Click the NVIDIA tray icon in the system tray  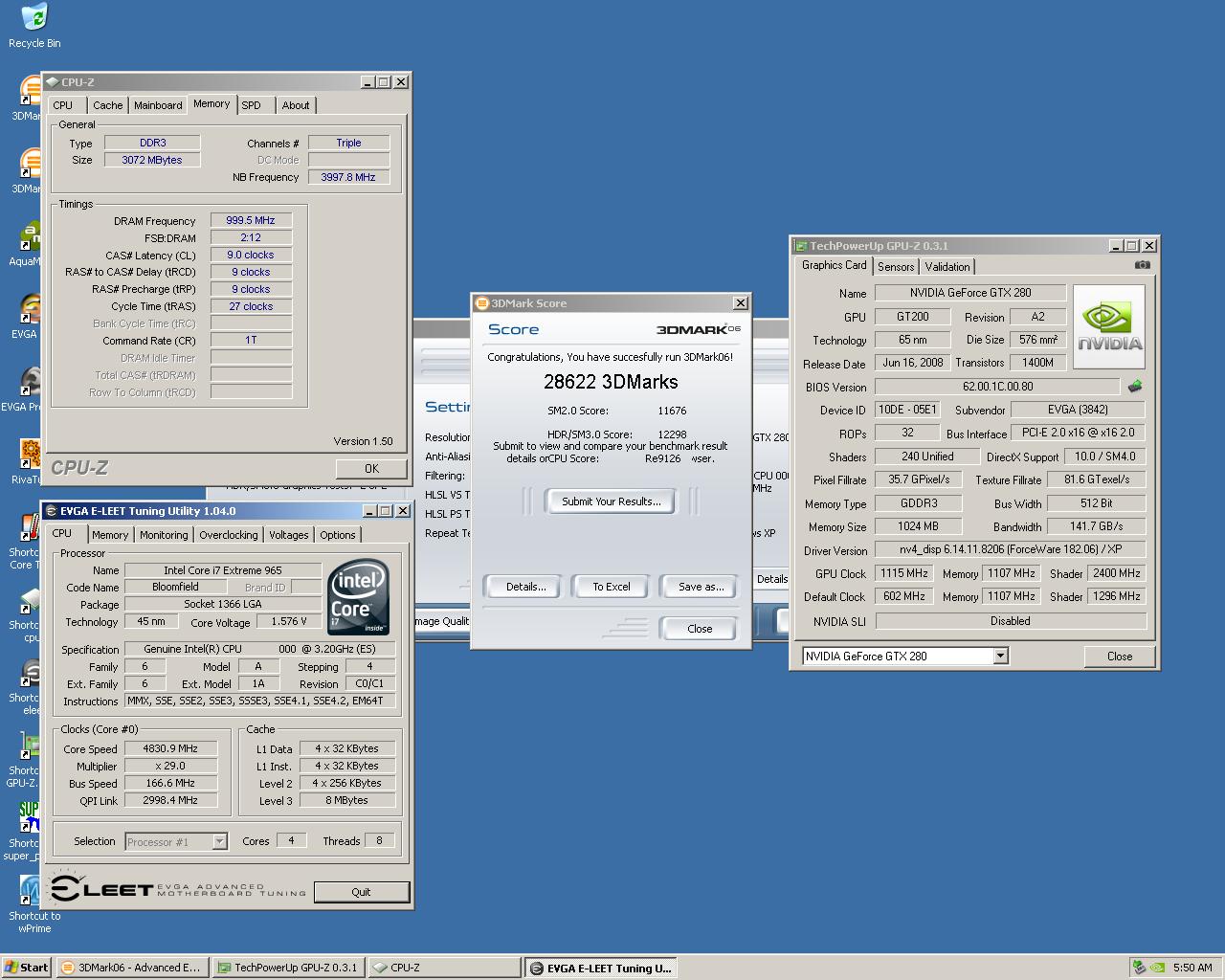tap(1157, 968)
